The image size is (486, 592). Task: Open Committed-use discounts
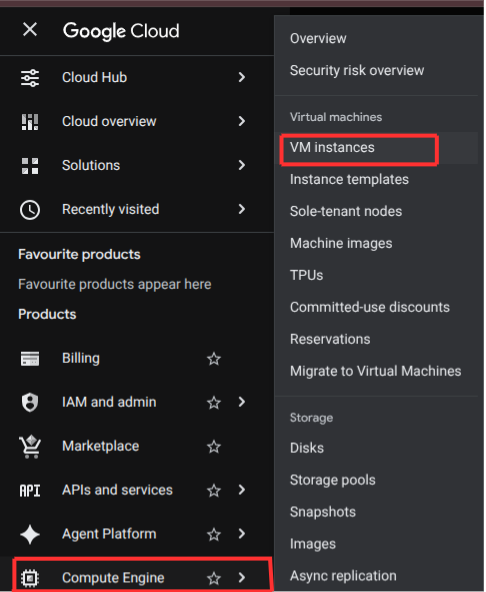(x=370, y=307)
